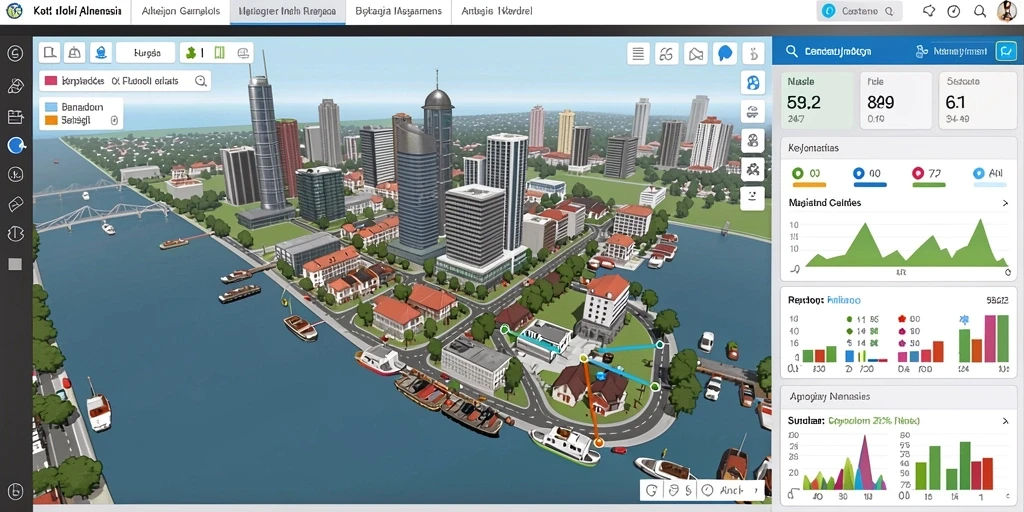Expand the Magistnd Celmes chart chevron
The height and width of the screenshot is (512, 1024).
click(x=1004, y=203)
